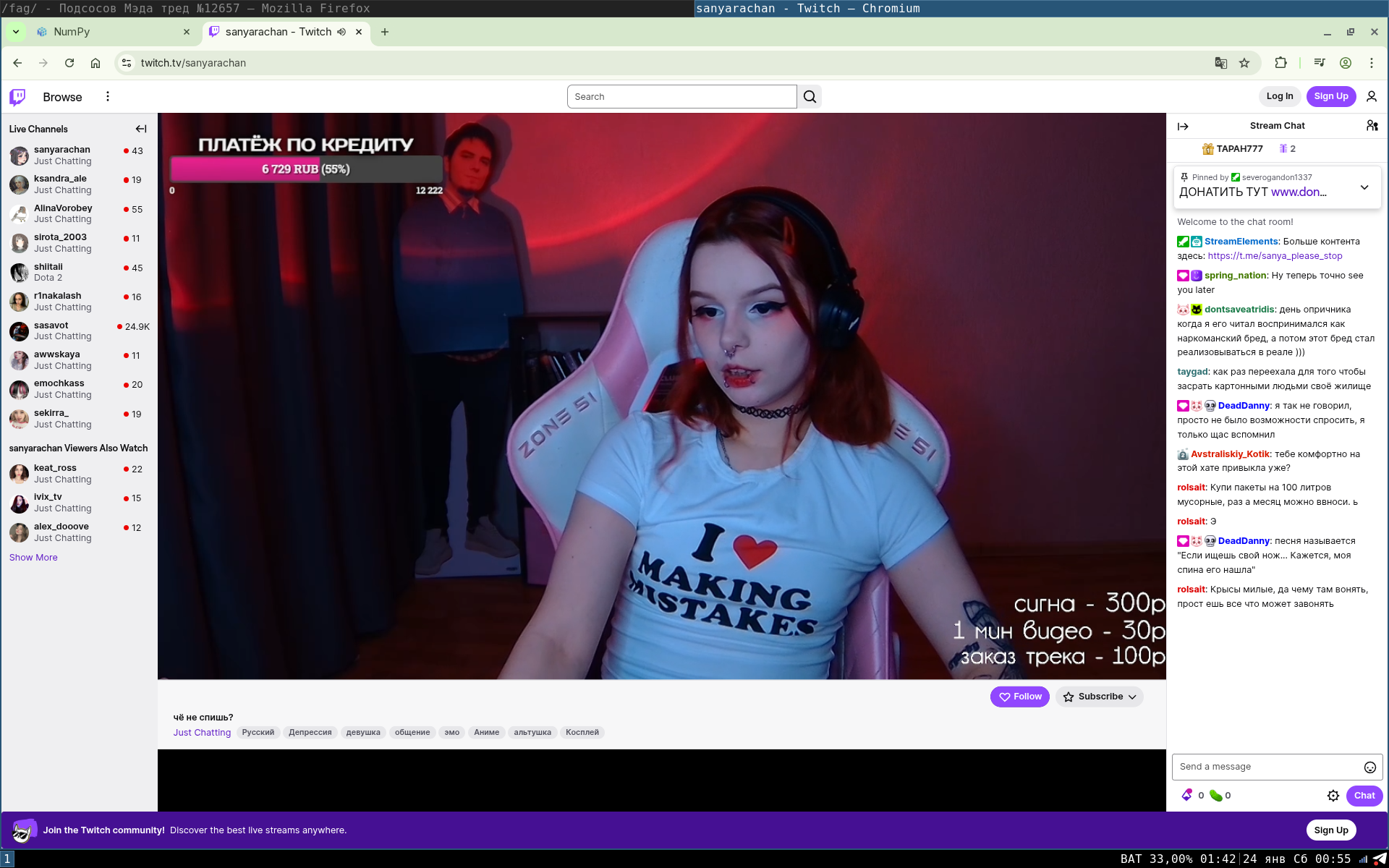This screenshot has width=1389, height=868.
Task: Open the Browse menu item
Action: (x=62, y=97)
